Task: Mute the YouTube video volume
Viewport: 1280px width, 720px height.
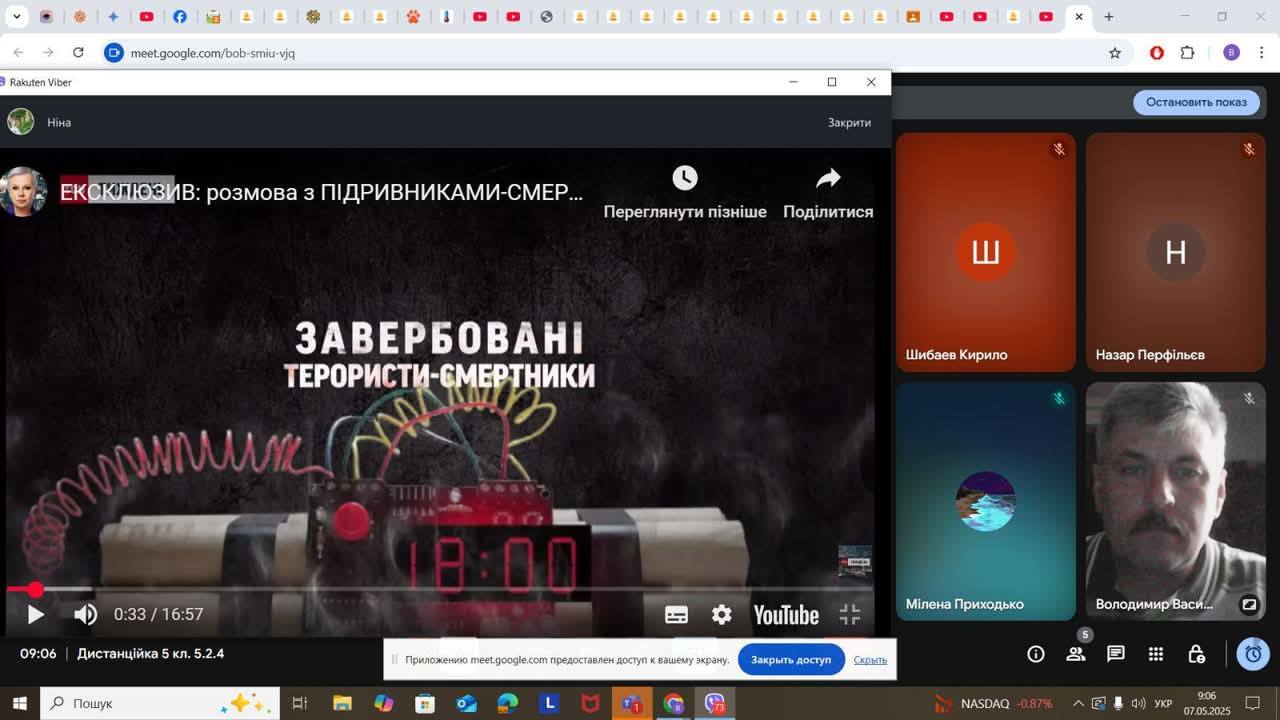Action: (x=86, y=615)
